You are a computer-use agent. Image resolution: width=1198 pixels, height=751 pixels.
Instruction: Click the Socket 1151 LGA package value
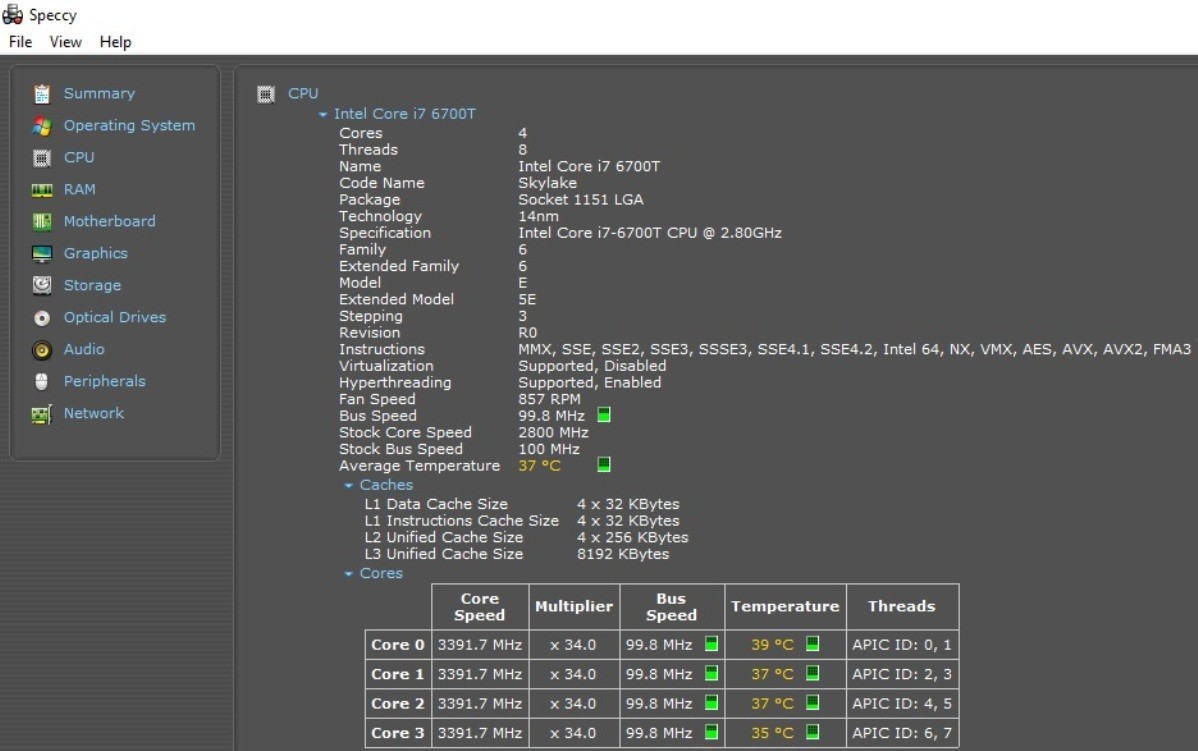coord(581,200)
